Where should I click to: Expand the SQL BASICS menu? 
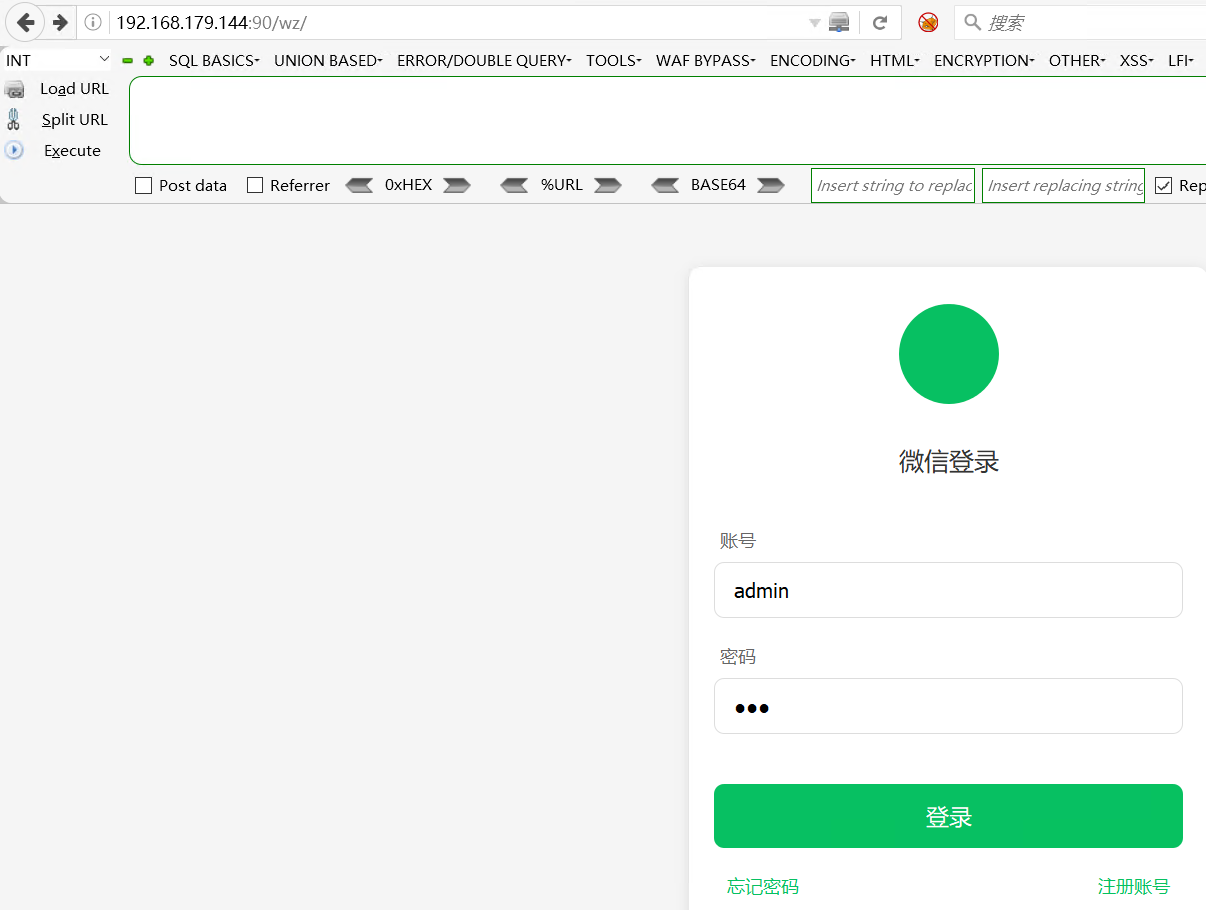(x=214, y=61)
